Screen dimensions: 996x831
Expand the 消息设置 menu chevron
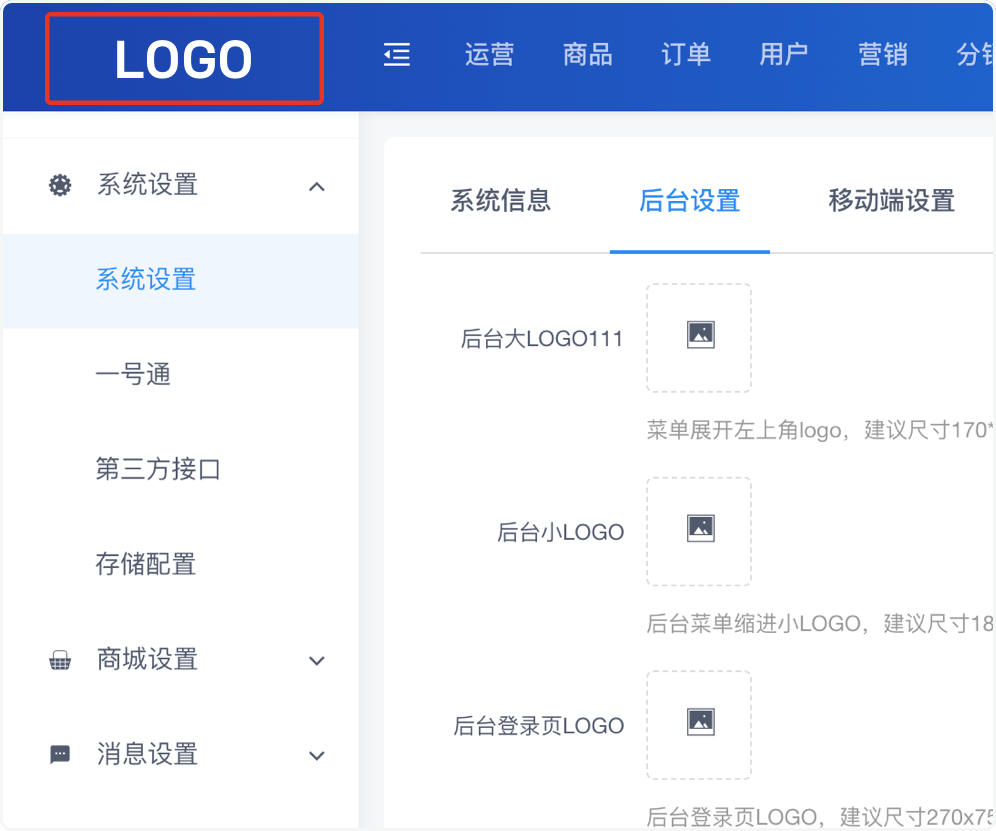point(317,755)
